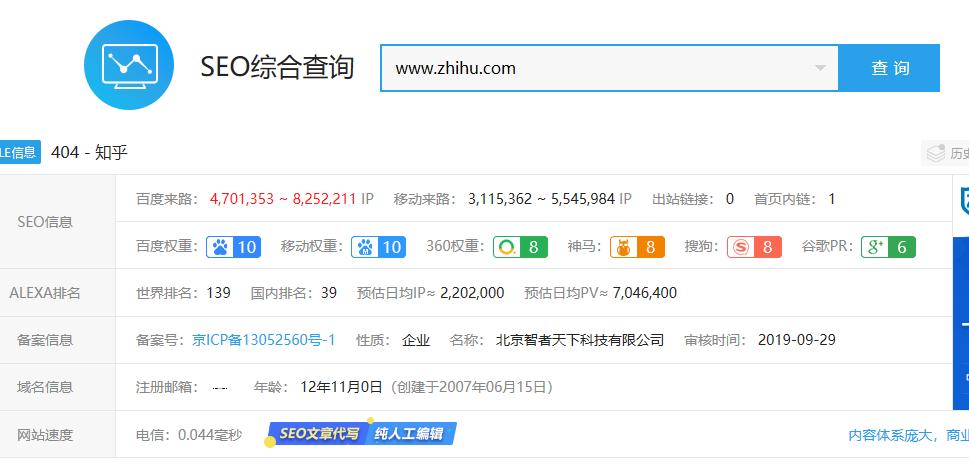969x466 pixels.
Task: Click the 预估日均IP value 2,202,000
Action: [x=472, y=293]
